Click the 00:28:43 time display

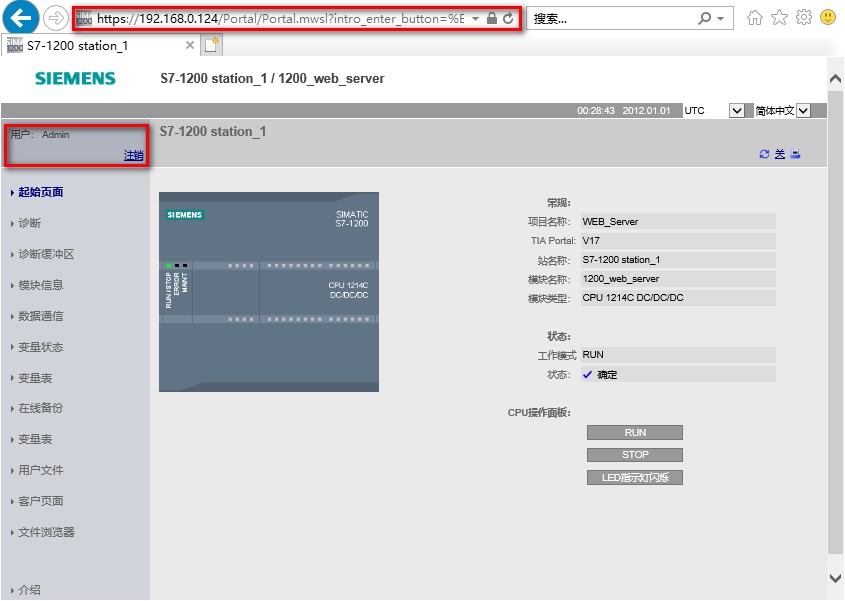[595, 110]
